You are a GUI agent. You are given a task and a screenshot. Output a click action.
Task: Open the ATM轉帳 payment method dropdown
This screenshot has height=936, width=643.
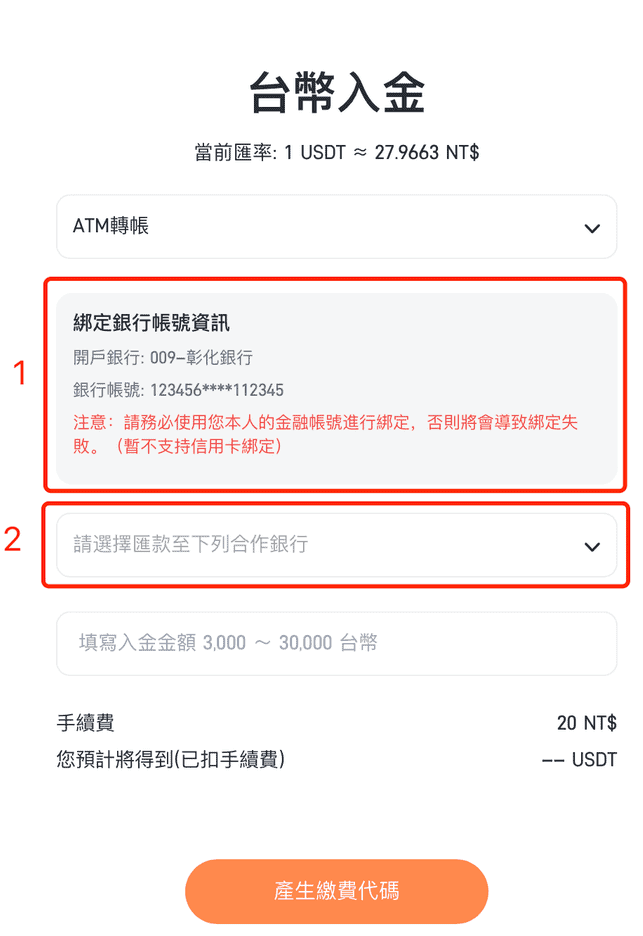[x=336, y=227]
